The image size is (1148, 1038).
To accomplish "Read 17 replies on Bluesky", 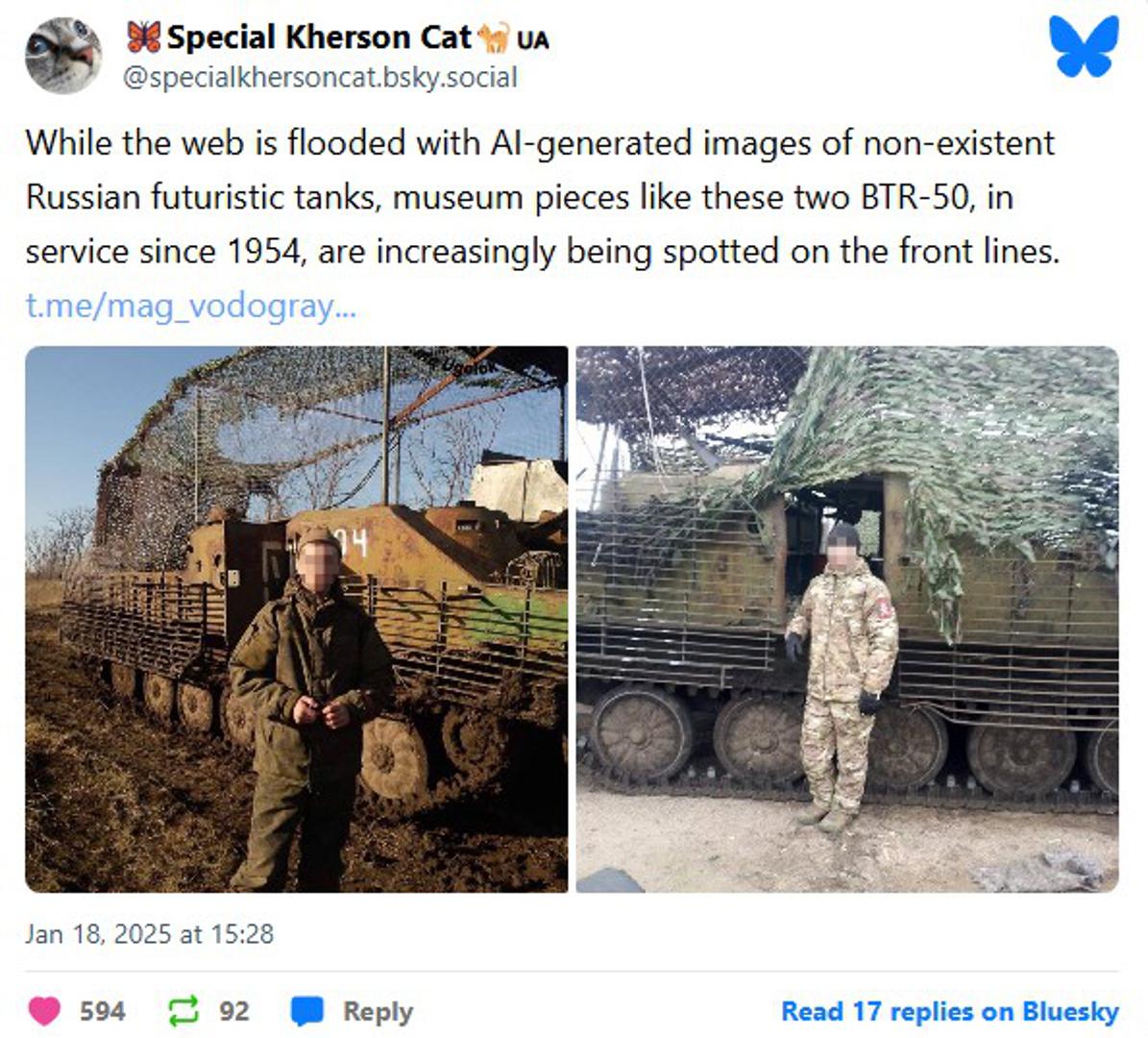I will pyautogui.click(x=949, y=1011).
